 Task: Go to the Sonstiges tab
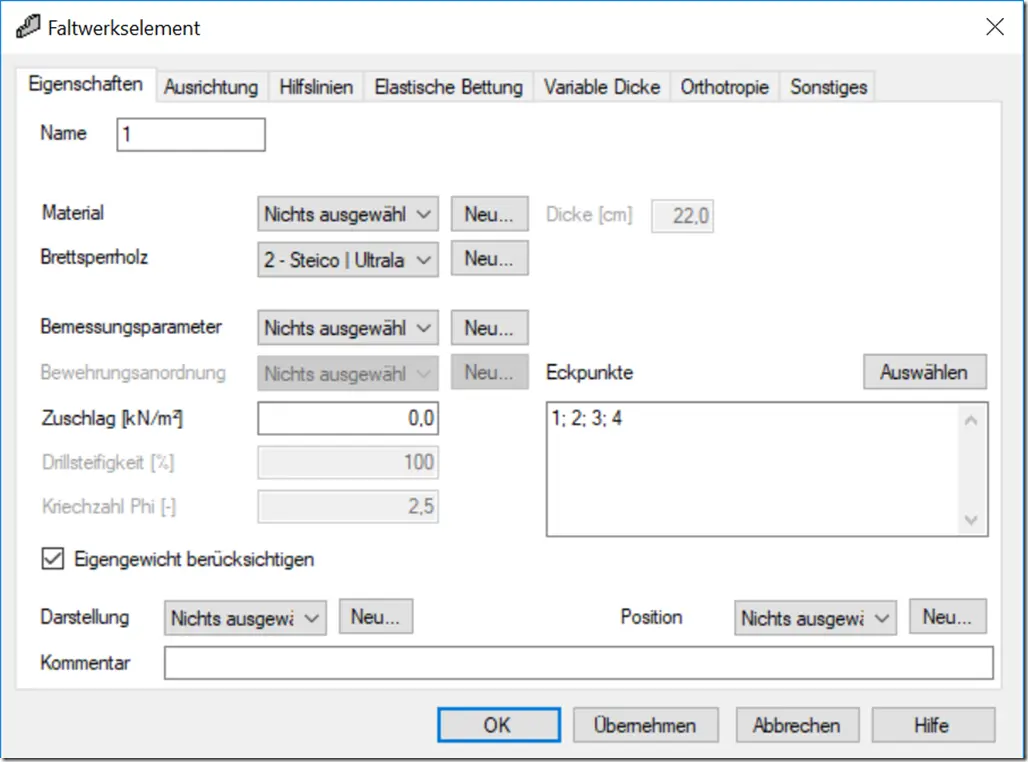pyautogui.click(x=829, y=87)
